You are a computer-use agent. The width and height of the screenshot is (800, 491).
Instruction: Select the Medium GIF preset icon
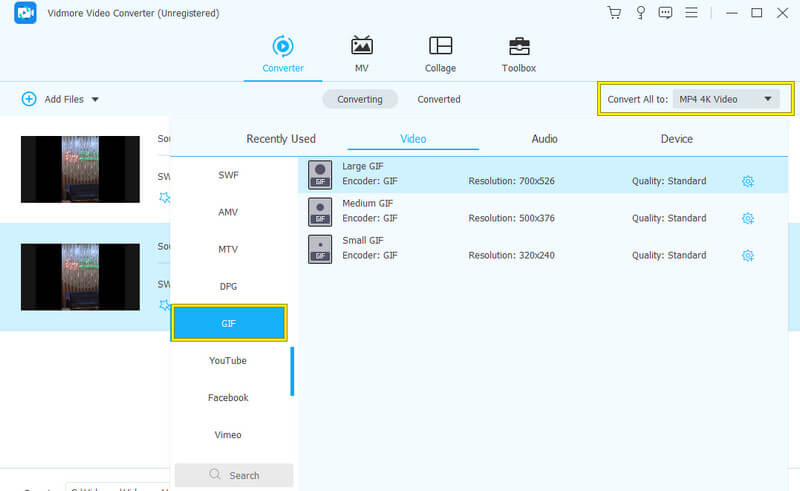[320, 212]
